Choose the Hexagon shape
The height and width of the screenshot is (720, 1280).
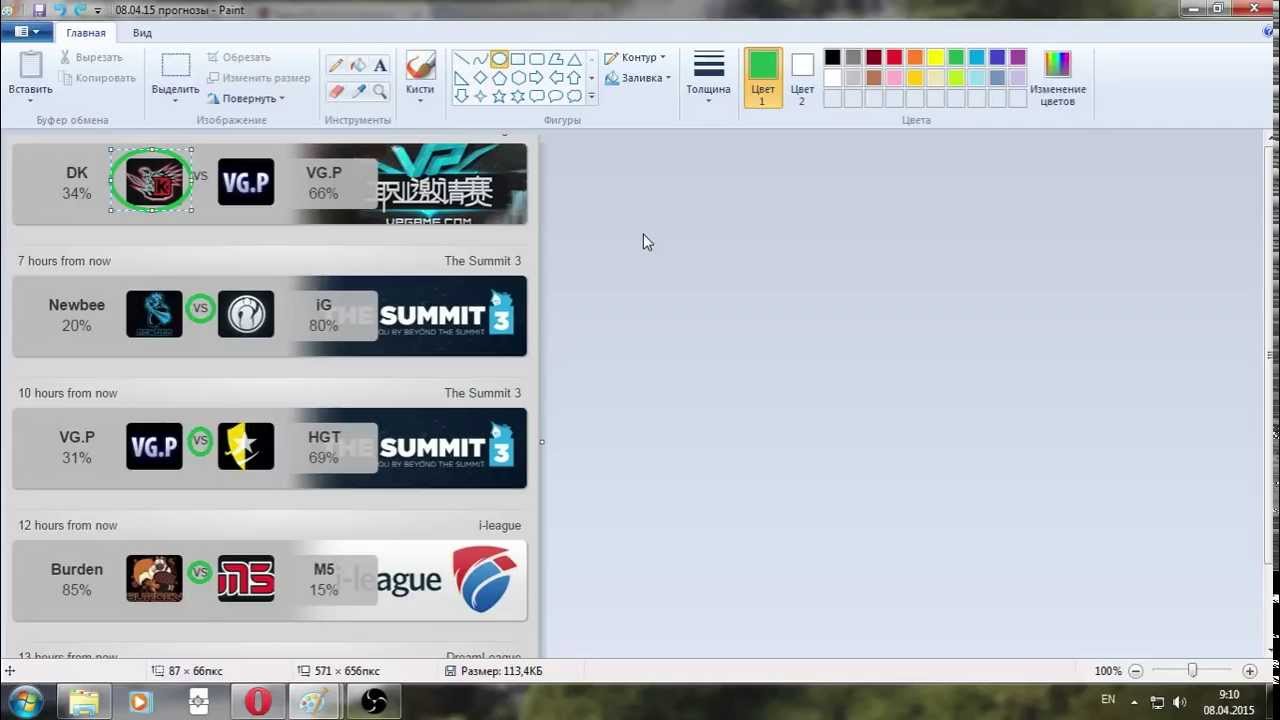518,78
